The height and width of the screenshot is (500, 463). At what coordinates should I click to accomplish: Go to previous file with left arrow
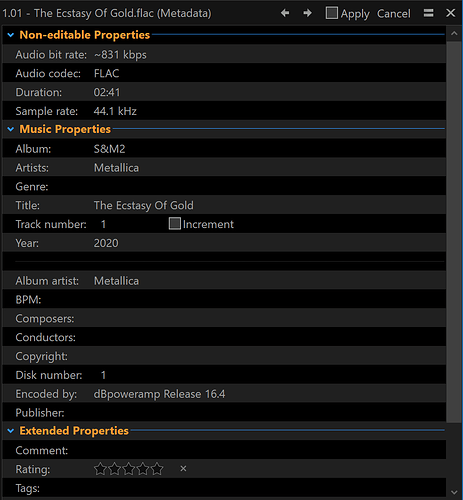[x=285, y=13]
